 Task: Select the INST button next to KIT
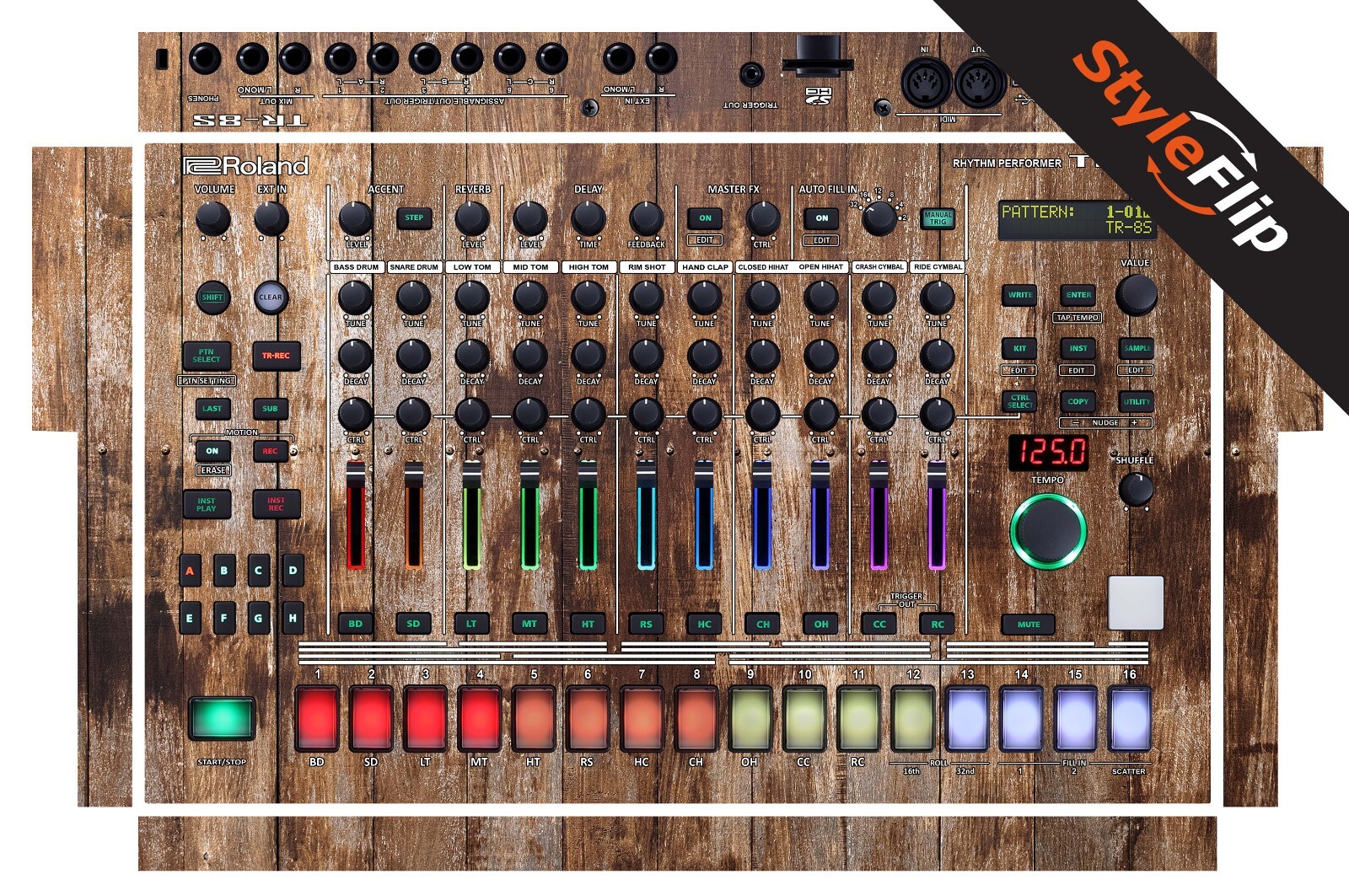1078,348
